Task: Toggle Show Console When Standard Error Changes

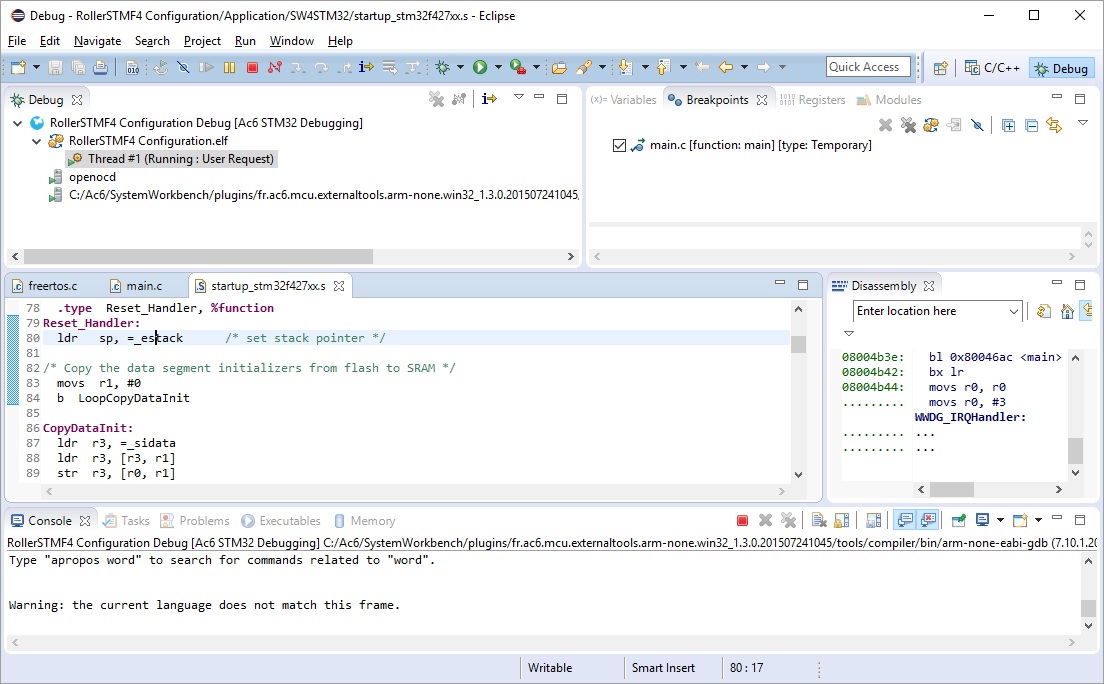Action: 928,521
